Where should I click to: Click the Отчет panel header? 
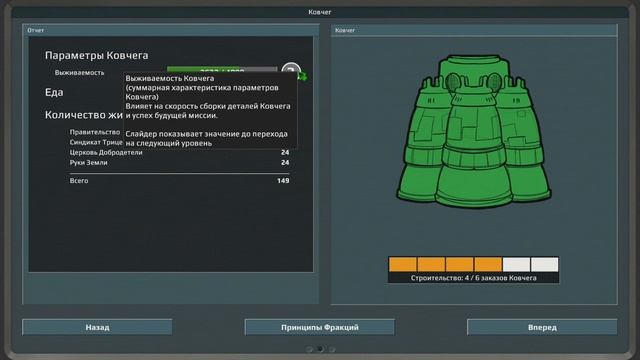[x=171, y=30]
